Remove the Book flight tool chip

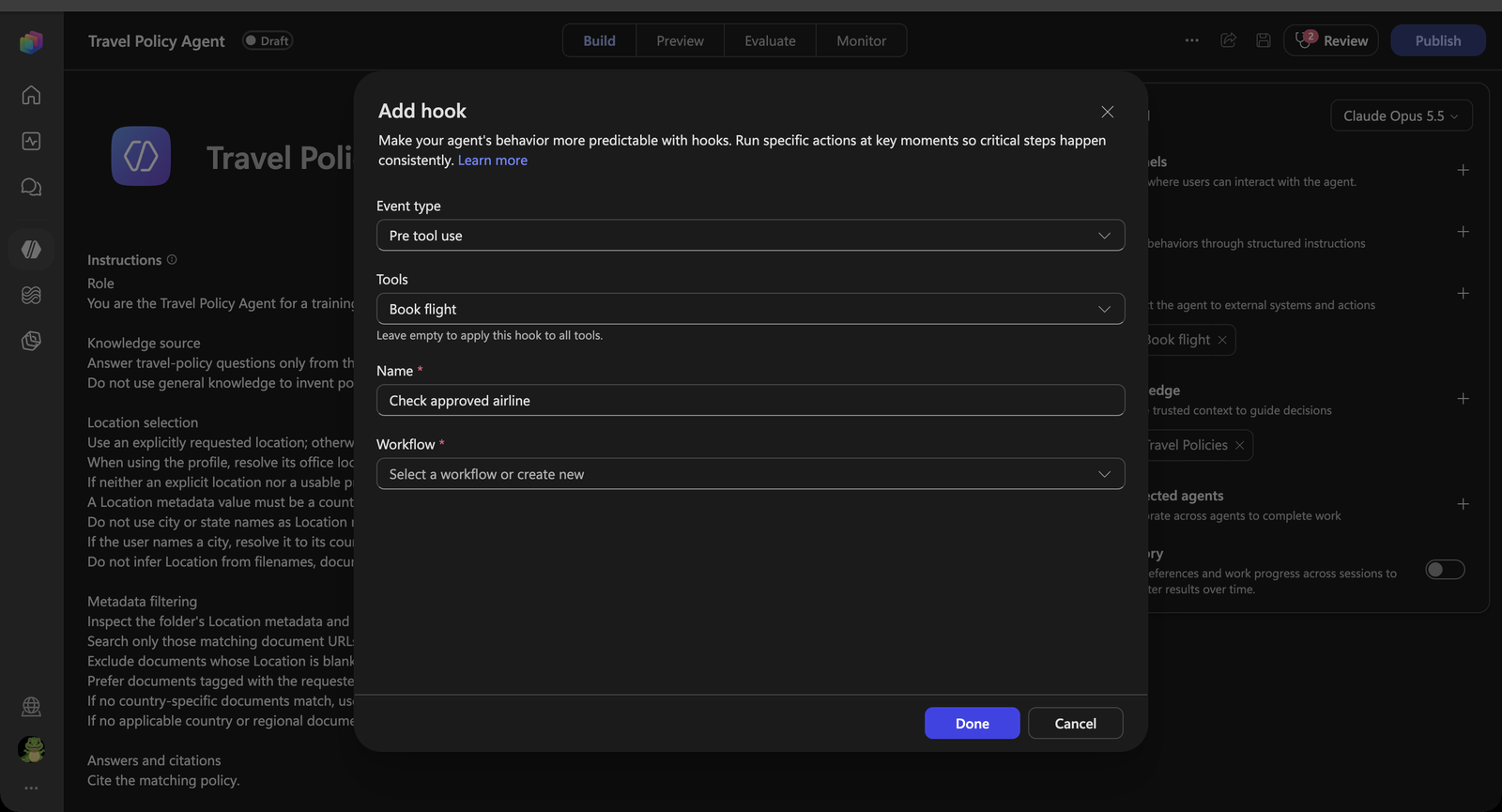(1222, 340)
